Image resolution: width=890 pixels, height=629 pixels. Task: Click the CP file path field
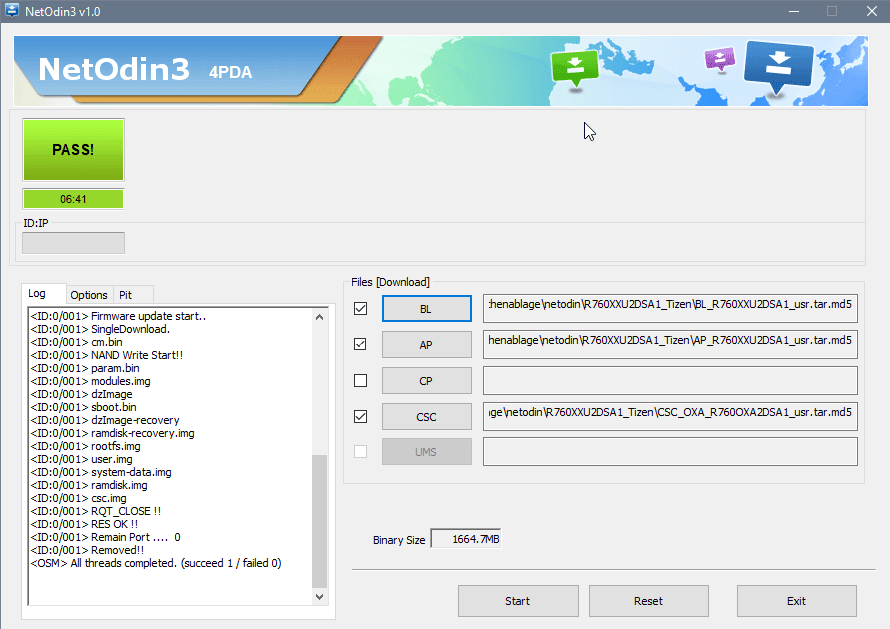[x=670, y=381]
